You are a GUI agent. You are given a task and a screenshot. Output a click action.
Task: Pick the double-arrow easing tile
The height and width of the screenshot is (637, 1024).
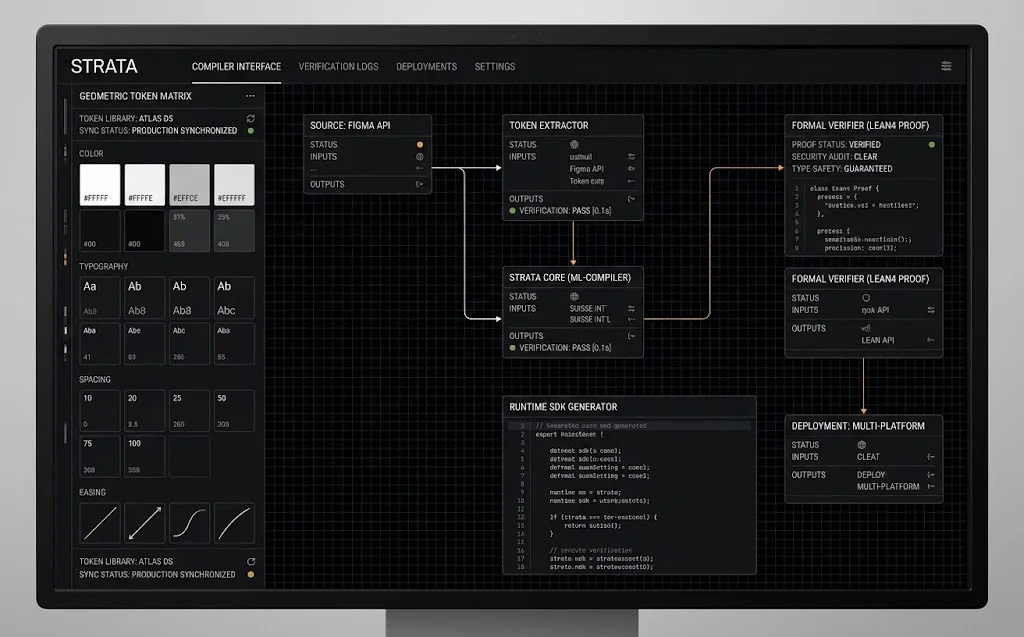point(144,523)
